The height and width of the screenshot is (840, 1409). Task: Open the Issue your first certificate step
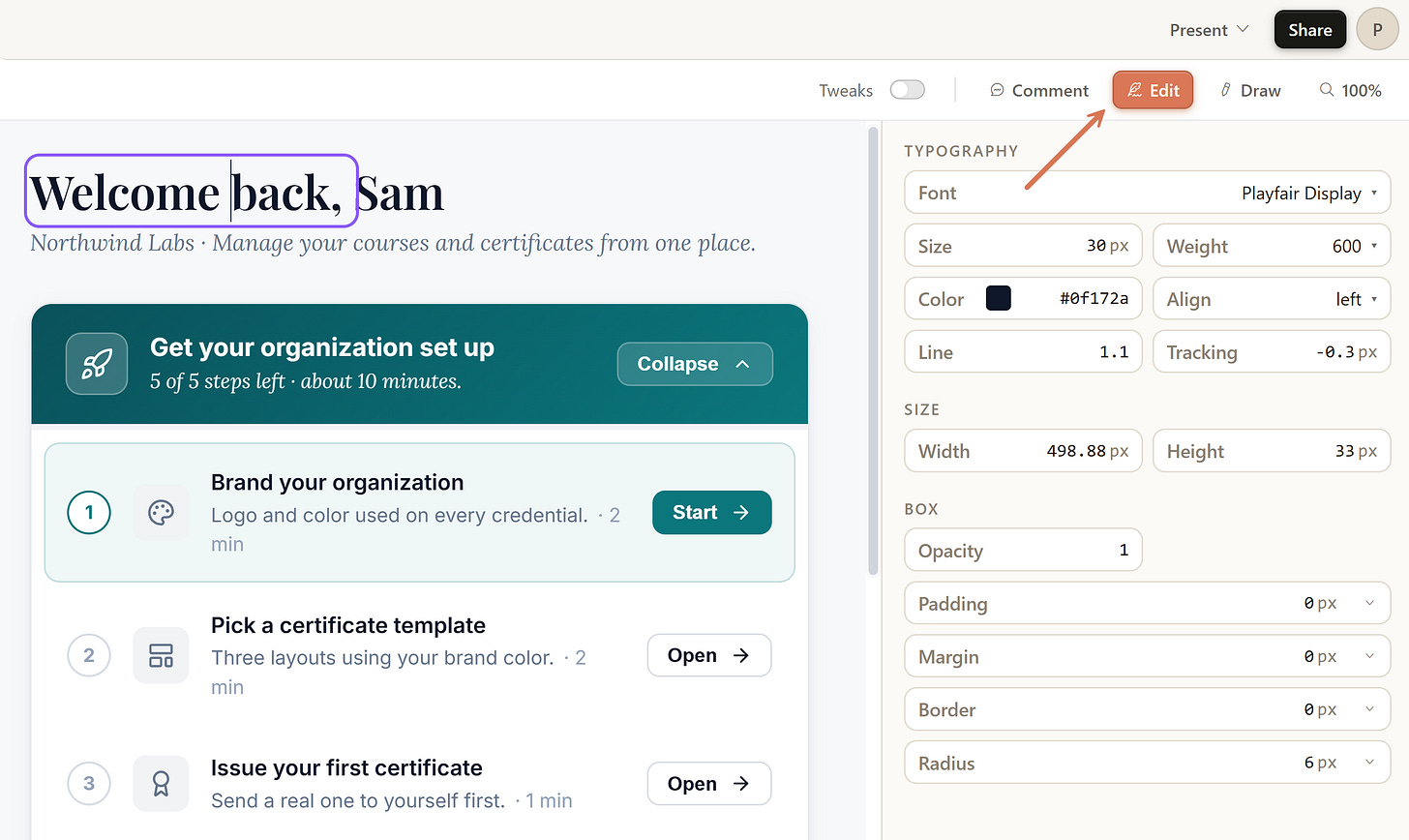(x=709, y=784)
